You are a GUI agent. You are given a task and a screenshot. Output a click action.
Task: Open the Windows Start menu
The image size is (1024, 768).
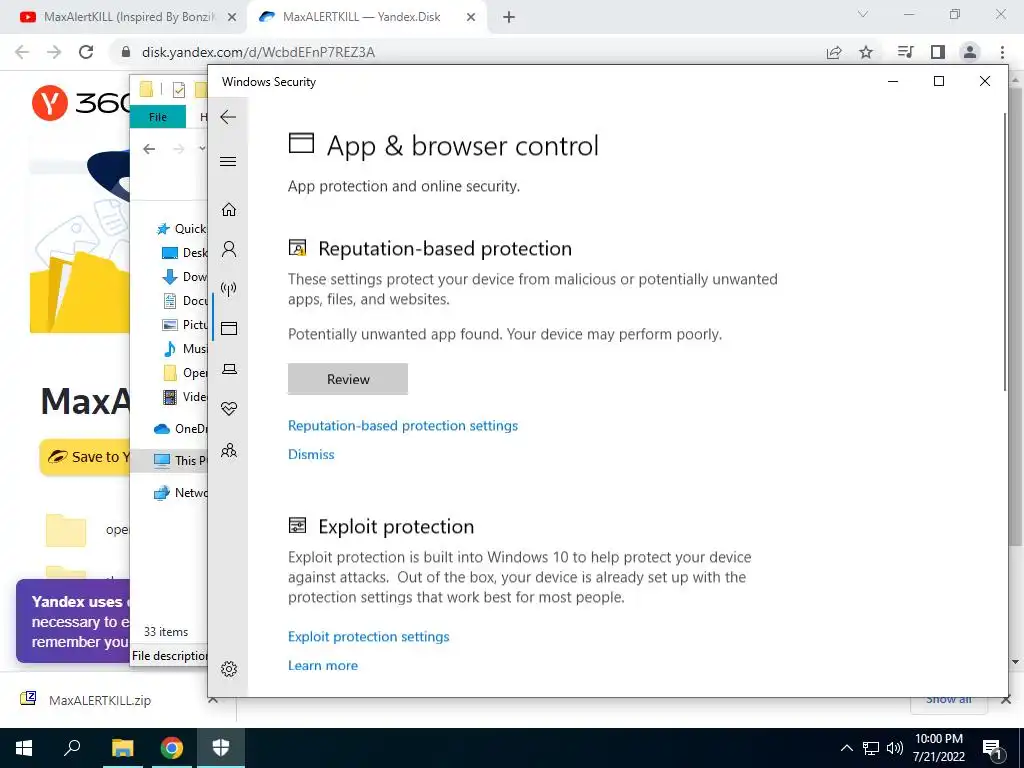[x=24, y=748]
